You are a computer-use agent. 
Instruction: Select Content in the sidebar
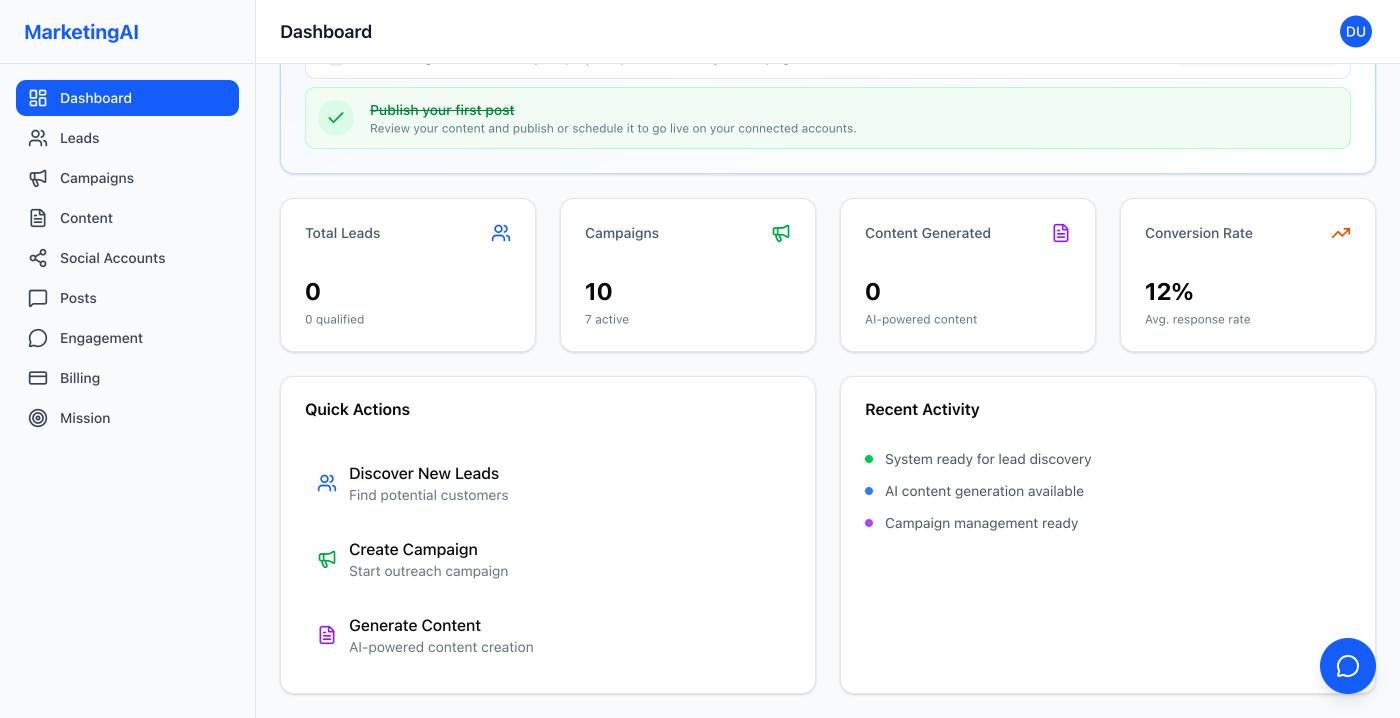(x=127, y=218)
